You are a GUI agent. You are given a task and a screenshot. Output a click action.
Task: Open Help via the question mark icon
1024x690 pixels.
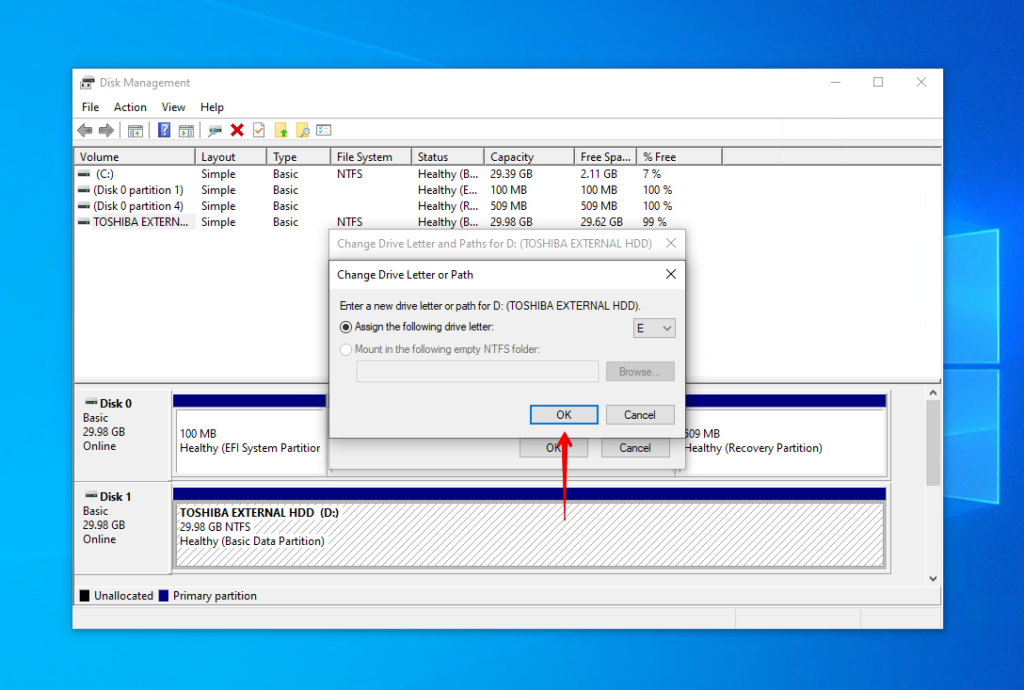click(163, 130)
